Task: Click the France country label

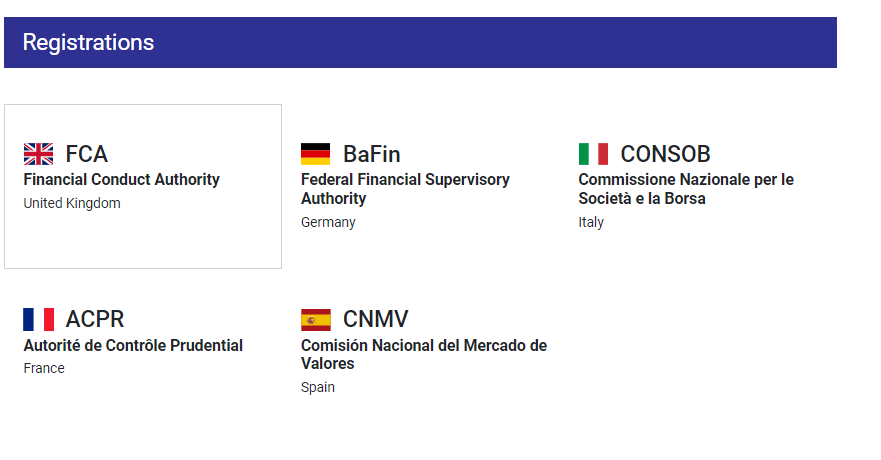Action: point(44,368)
